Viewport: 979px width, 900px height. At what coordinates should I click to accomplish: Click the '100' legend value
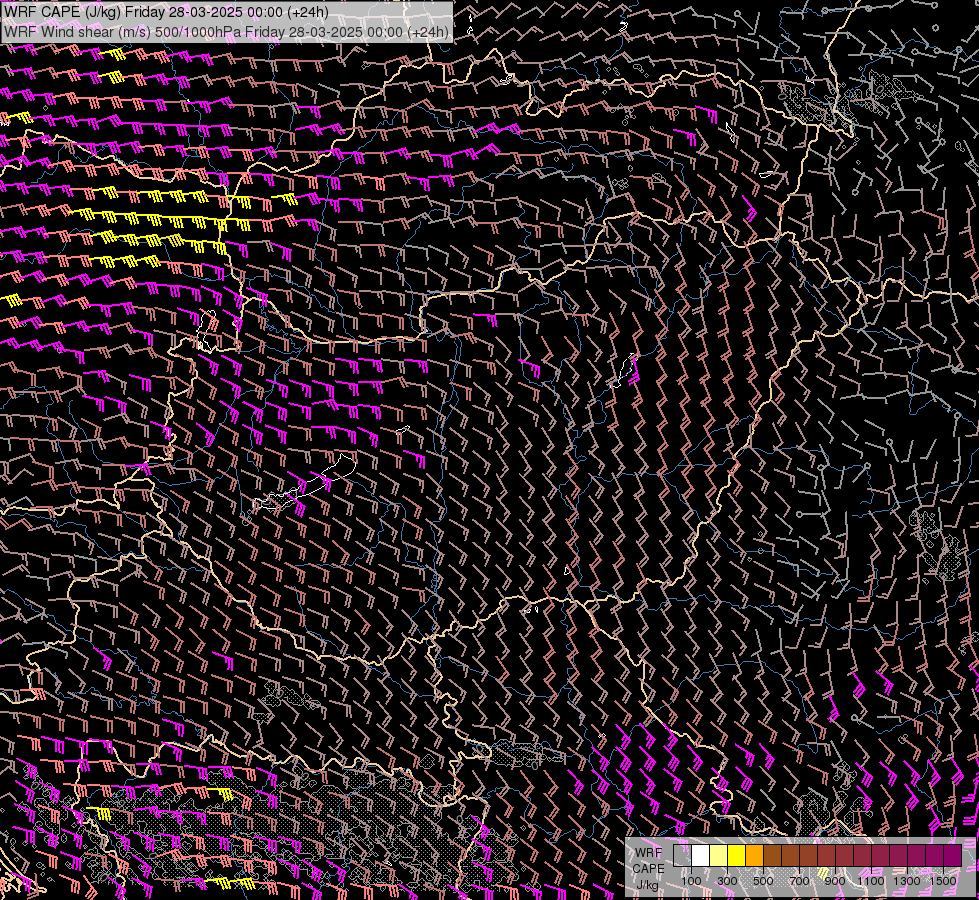click(691, 881)
